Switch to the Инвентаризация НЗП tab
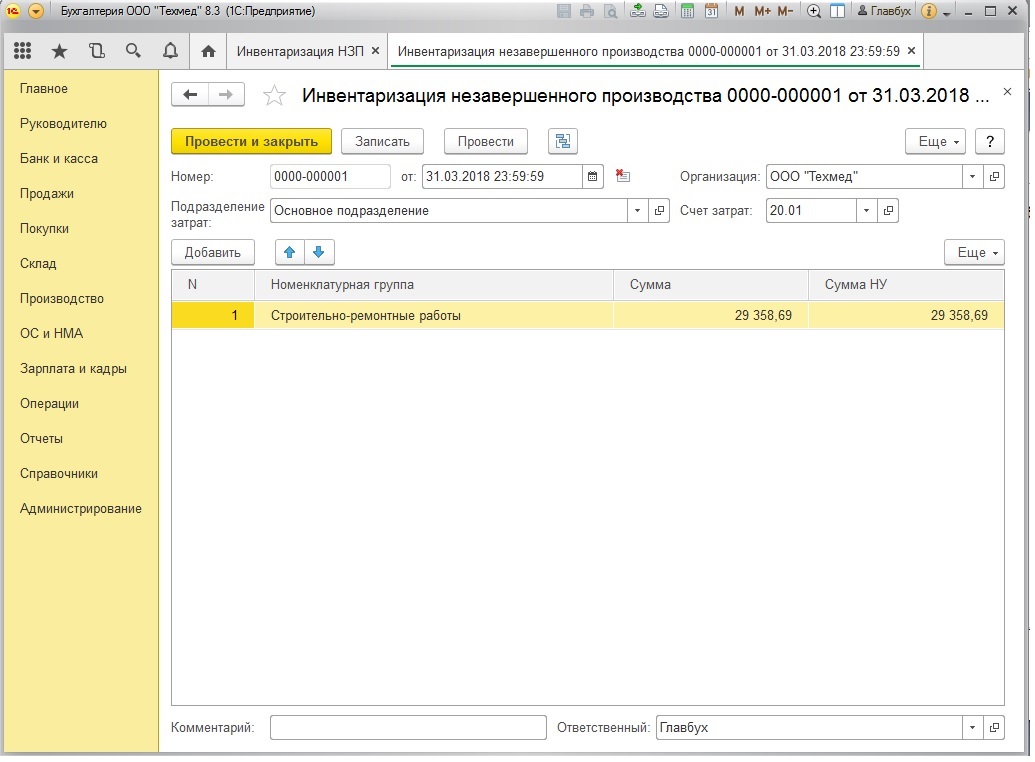The image size is (1035, 762). [x=300, y=51]
